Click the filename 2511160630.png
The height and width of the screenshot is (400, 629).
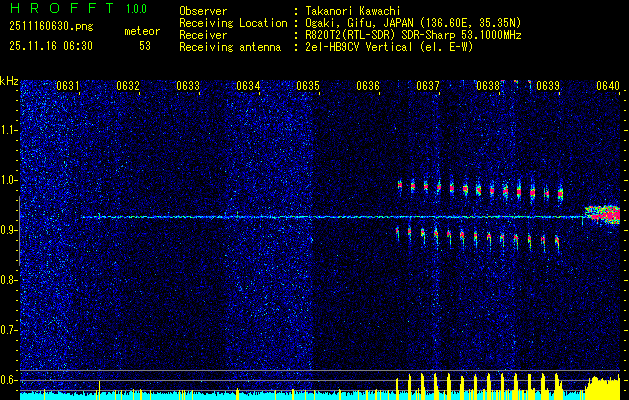tap(51, 27)
